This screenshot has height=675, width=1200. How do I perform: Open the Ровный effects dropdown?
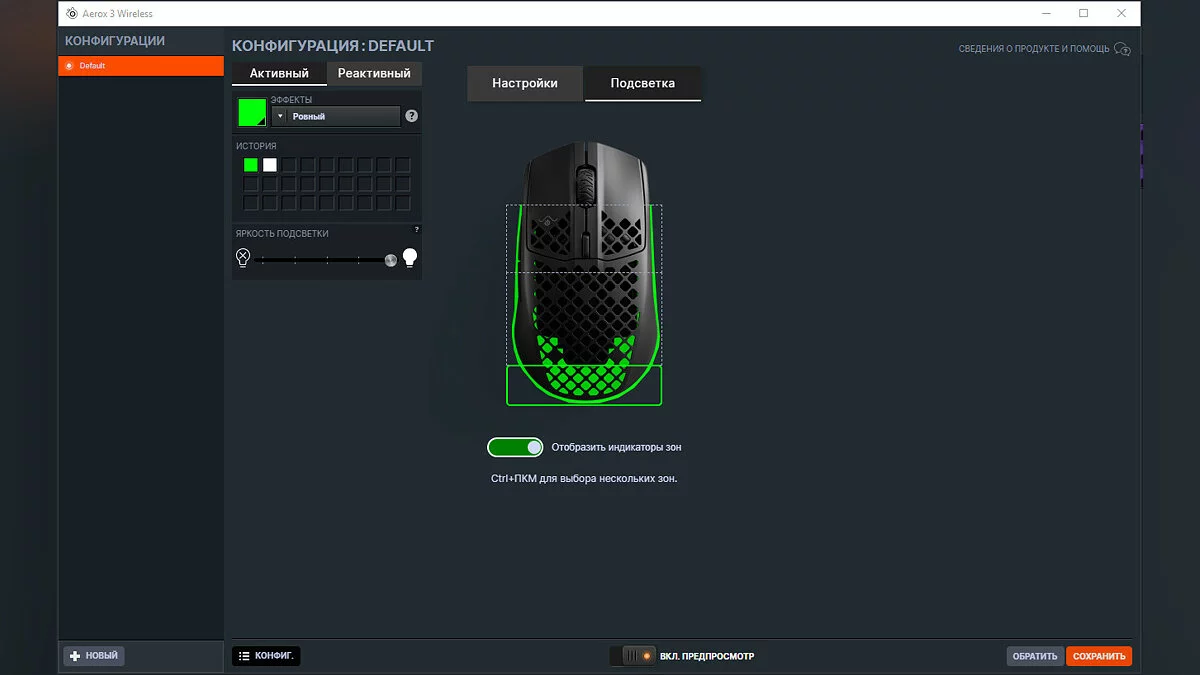(336, 116)
